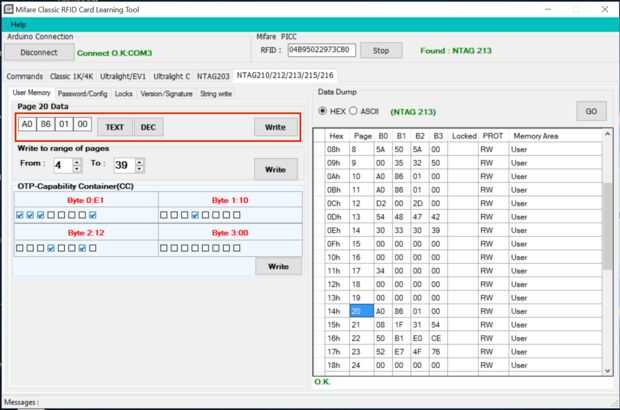Click the D2 cell in page 12 row

(x=383, y=203)
